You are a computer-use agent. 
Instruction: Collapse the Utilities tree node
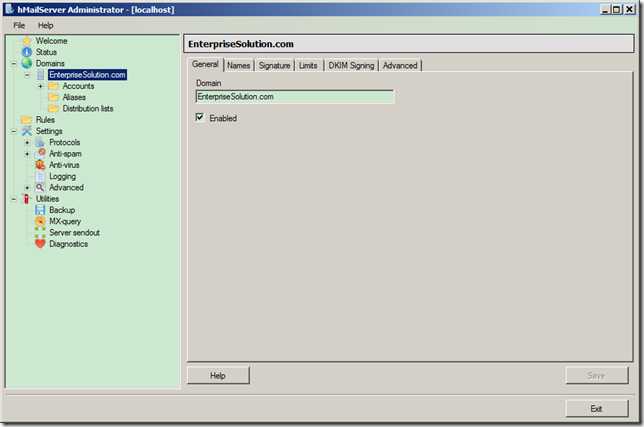pyautogui.click(x=14, y=199)
